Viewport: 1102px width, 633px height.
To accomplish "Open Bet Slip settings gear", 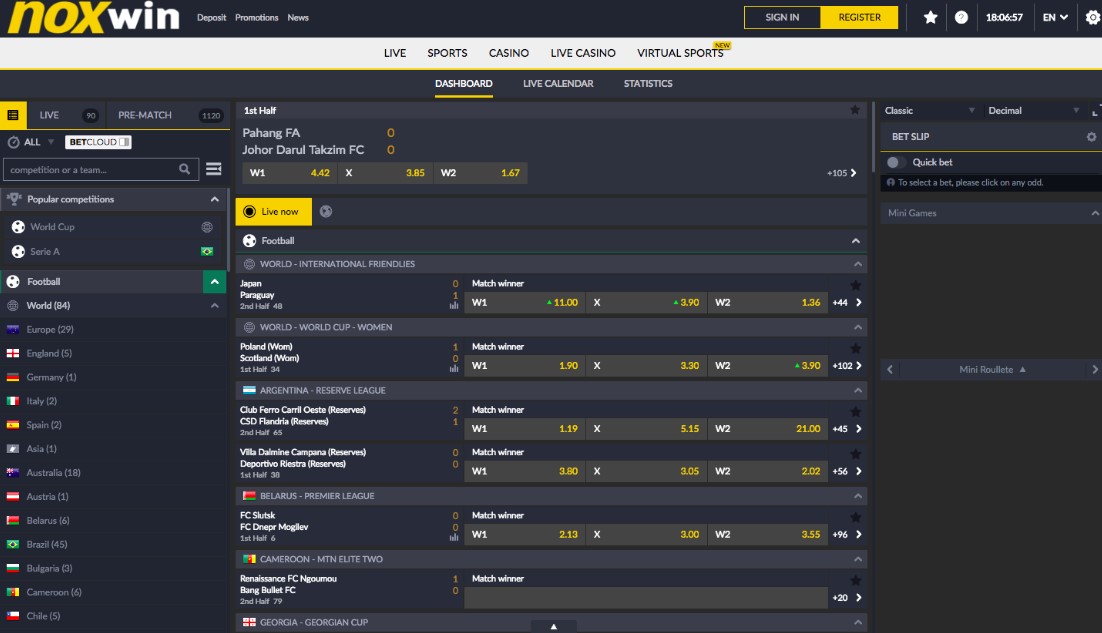I will click(x=1091, y=137).
